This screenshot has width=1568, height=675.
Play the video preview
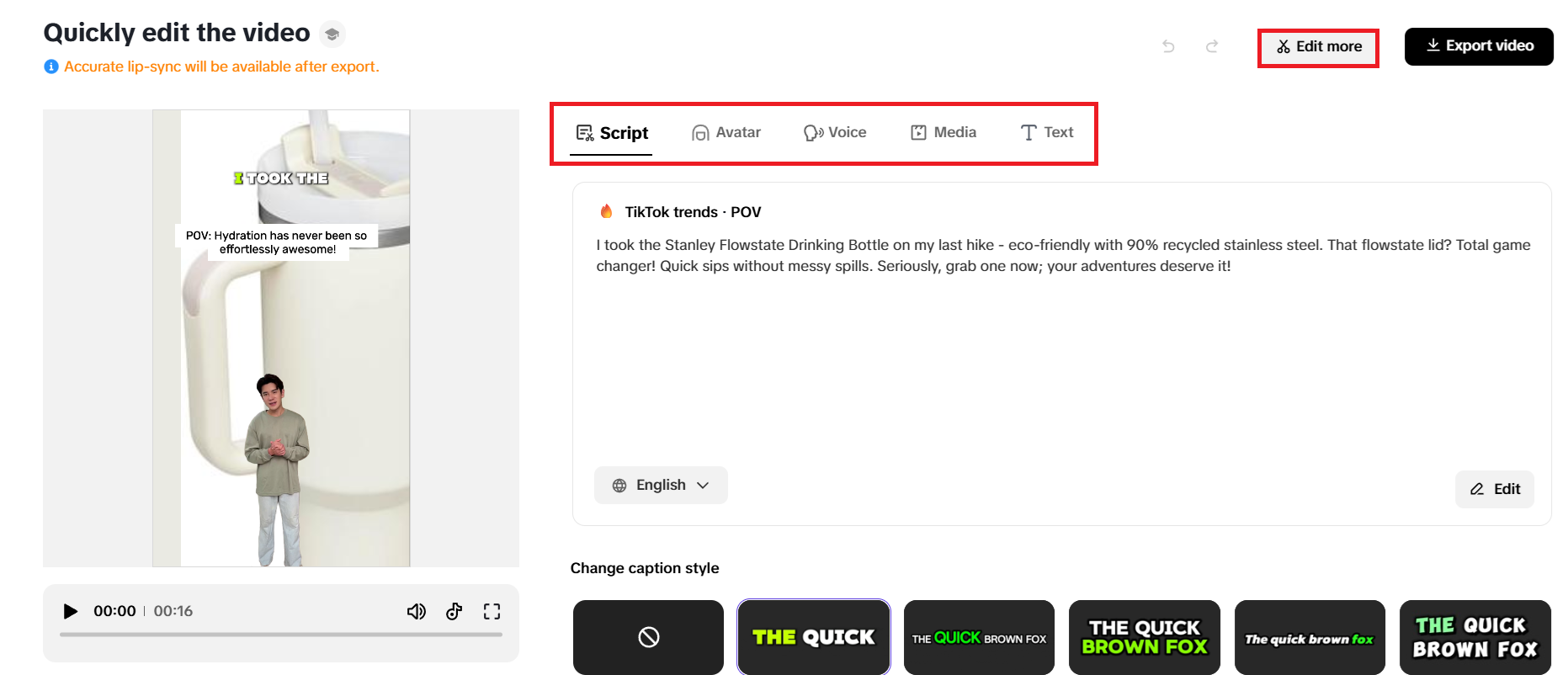(x=71, y=611)
